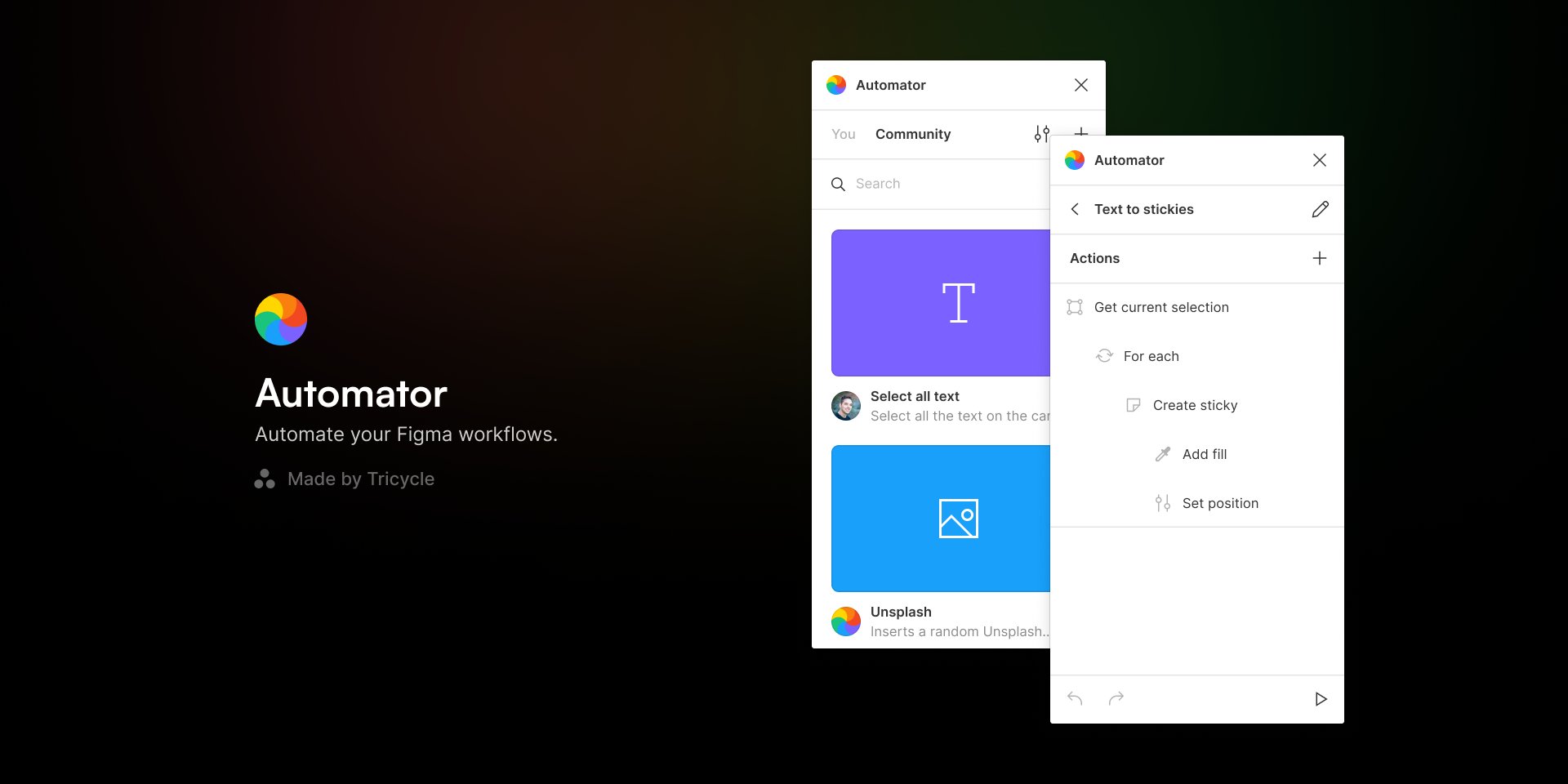This screenshot has height=784, width=1568.
Task: Click the Automator avatar beside Unsplash
Action: tap(846, 621)
